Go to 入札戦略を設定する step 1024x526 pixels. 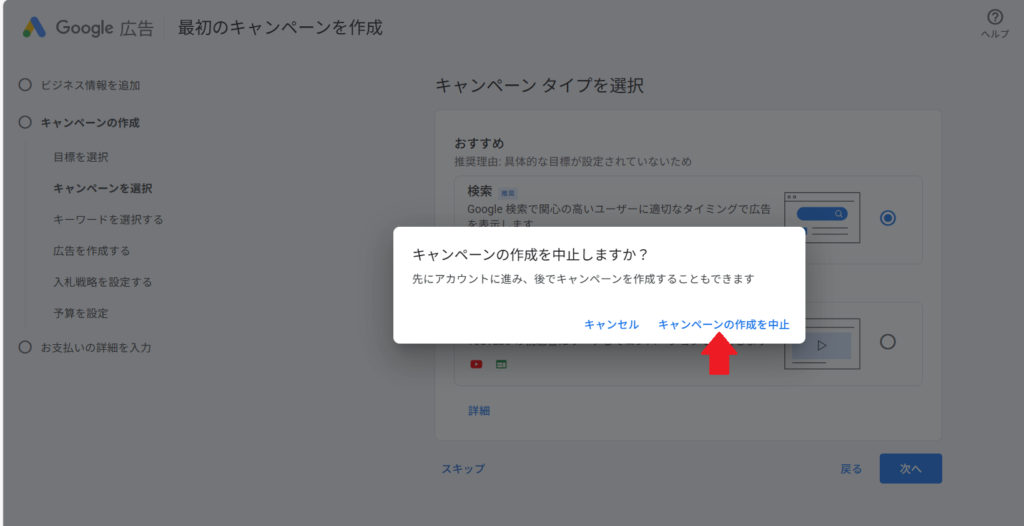point(103,282)
